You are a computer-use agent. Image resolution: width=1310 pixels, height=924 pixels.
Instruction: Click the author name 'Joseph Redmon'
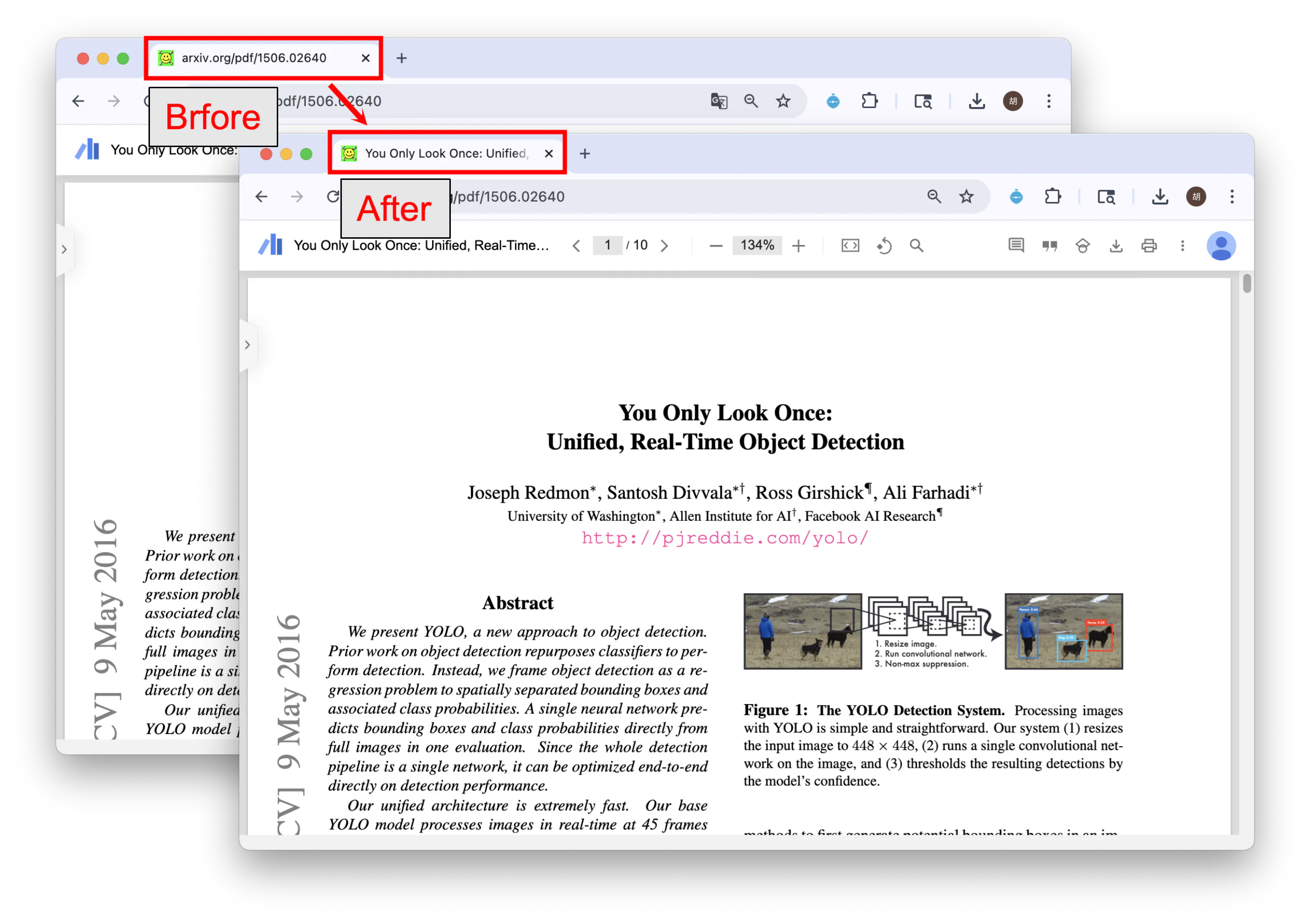(x=528, y=492)
